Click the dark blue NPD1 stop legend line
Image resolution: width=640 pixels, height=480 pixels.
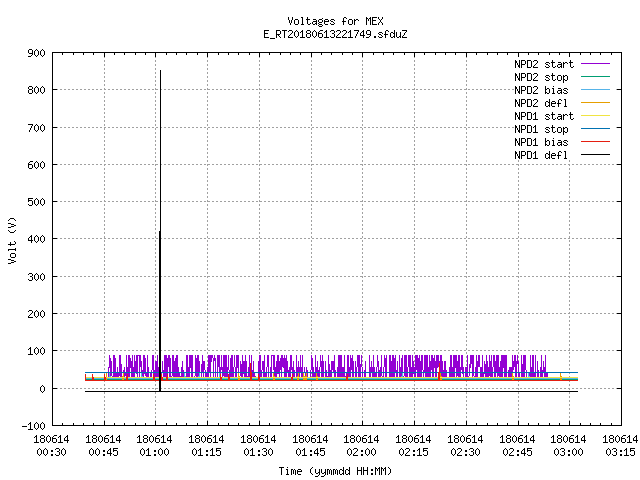(x=596, y=129)
